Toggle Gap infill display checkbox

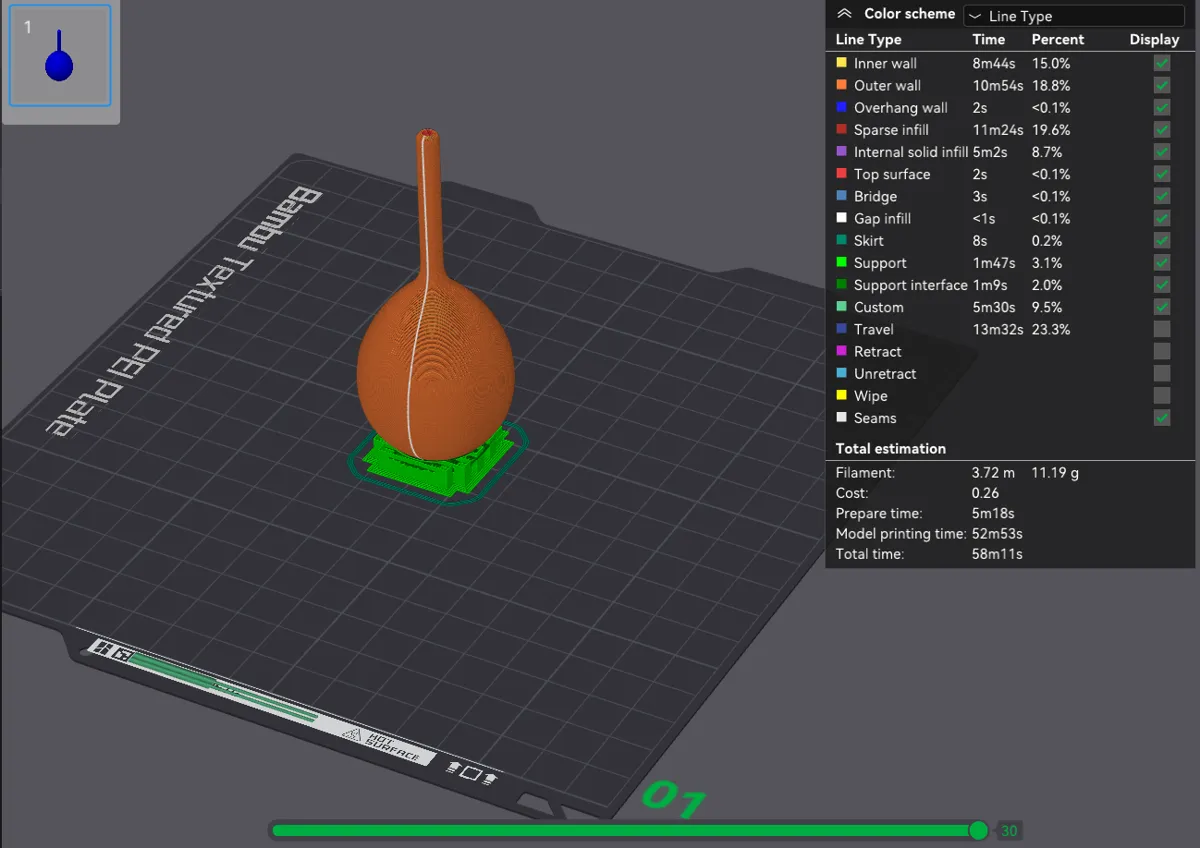1162,218
